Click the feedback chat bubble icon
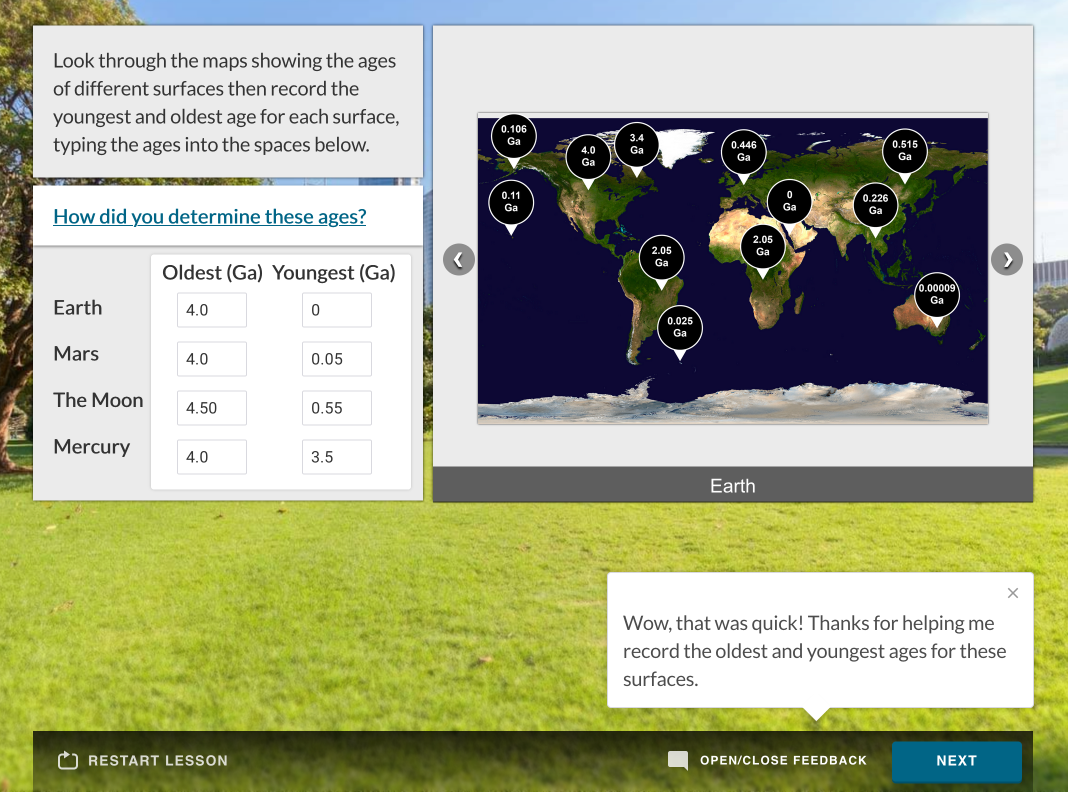 678,760
